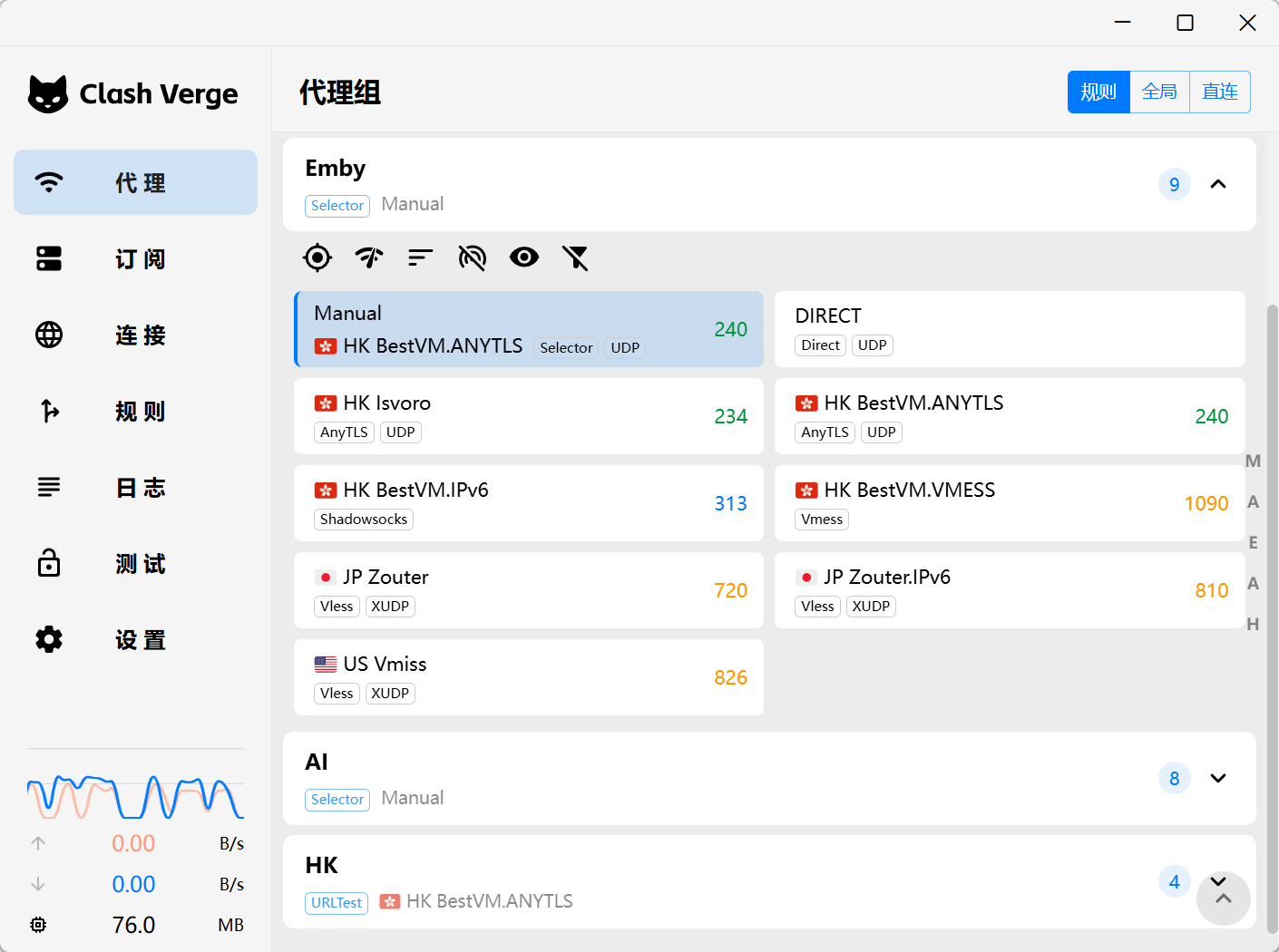Toggle the eye proxy detail display icon

click(524, 258)
